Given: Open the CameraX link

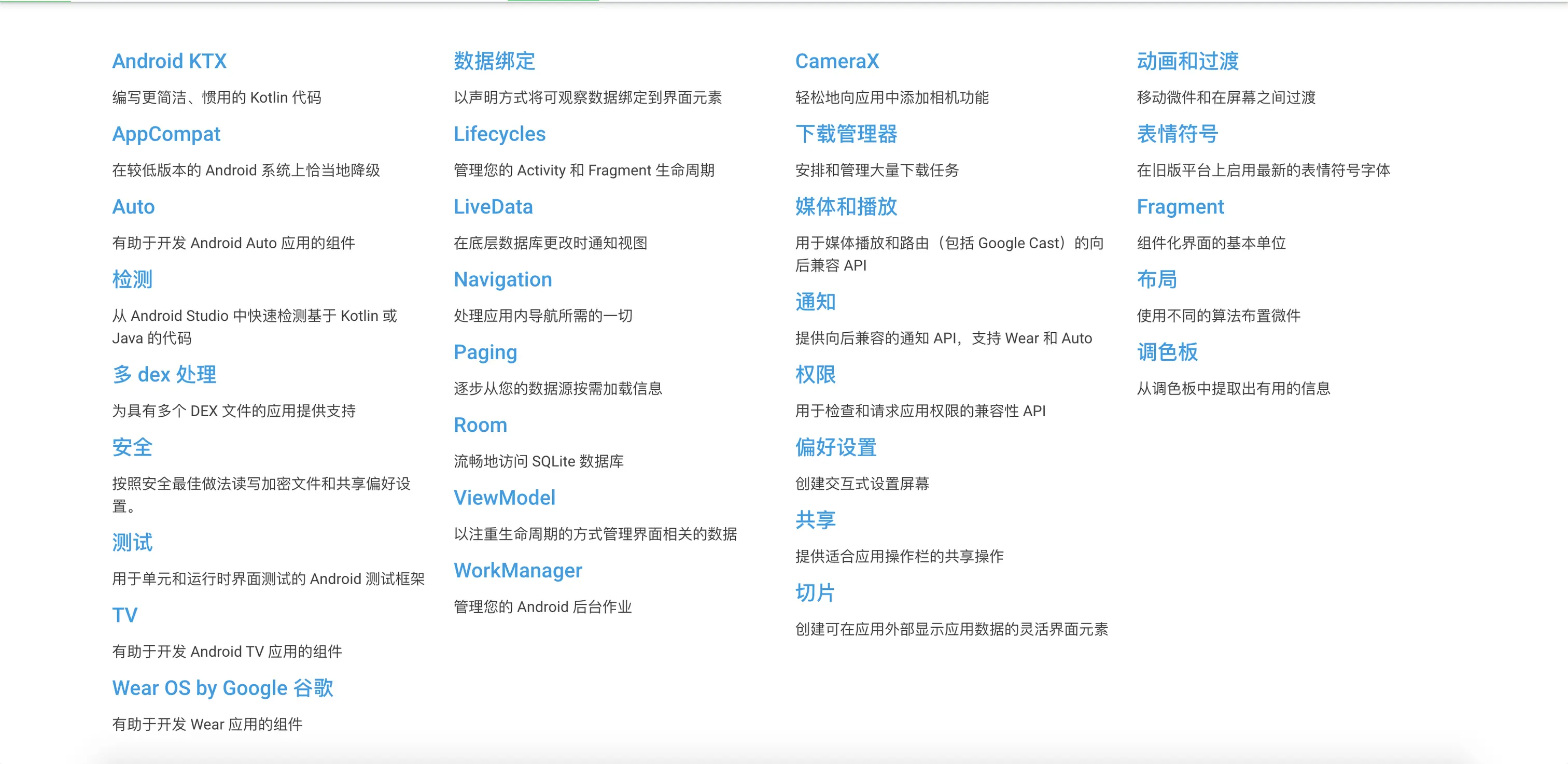Looking at the screenshot, I should pyautogui.click(x=837, y=62).
